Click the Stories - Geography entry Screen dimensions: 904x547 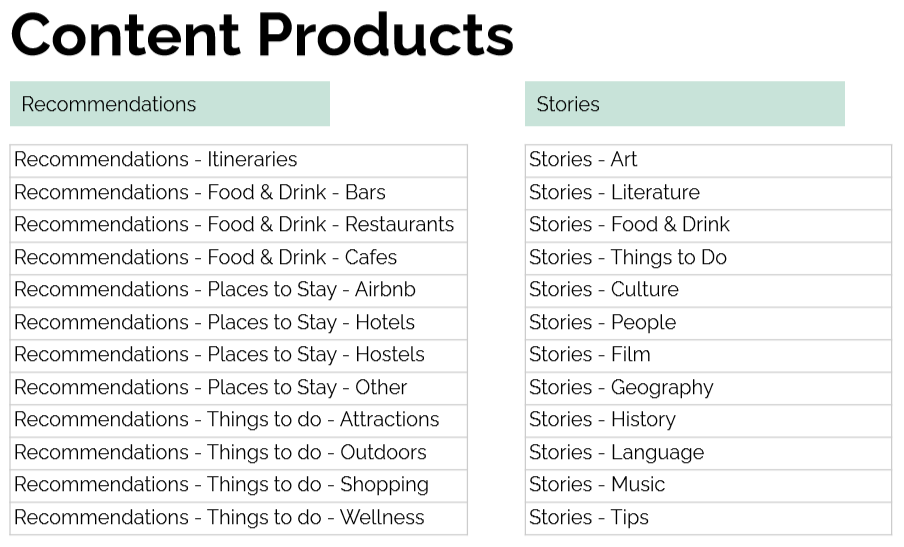pyautogui.click(x=707, y=388)
